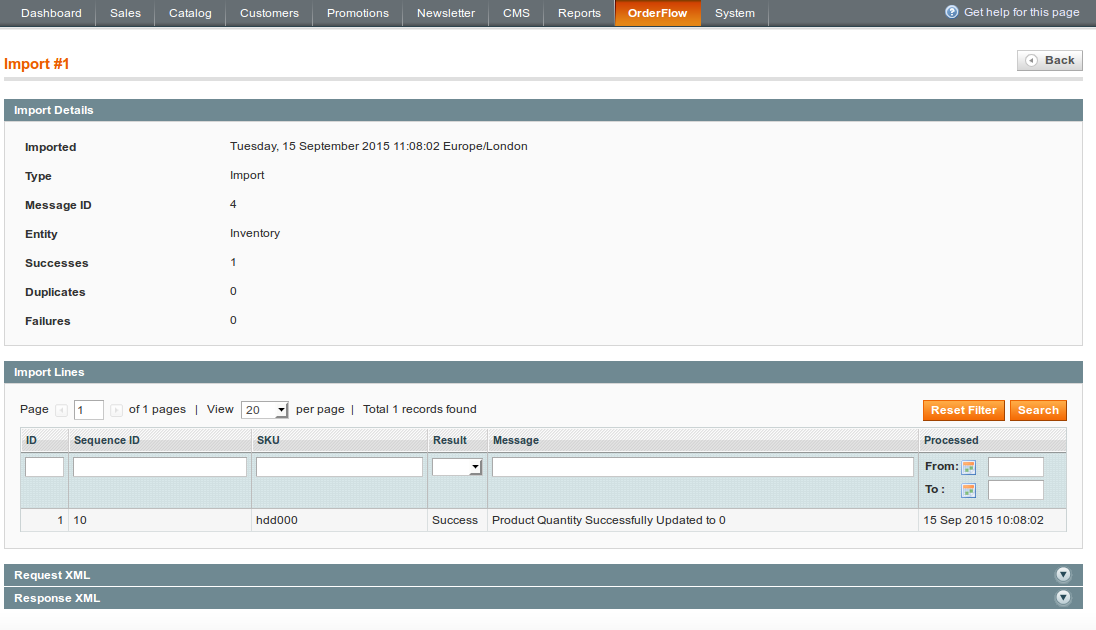Open the System menu

tap(734, 13)
